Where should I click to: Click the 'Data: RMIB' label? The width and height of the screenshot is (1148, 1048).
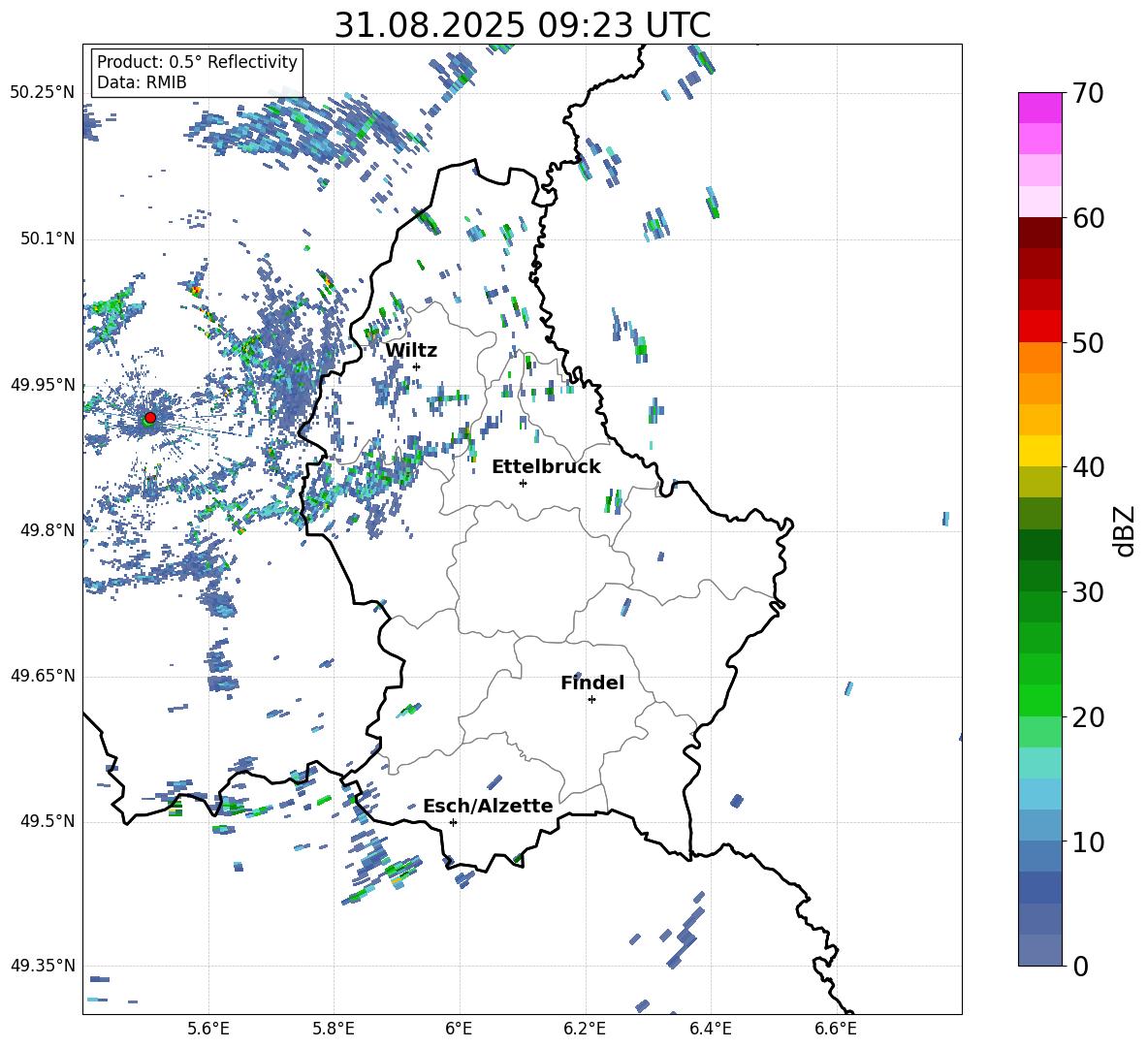[x=142, y=82]
